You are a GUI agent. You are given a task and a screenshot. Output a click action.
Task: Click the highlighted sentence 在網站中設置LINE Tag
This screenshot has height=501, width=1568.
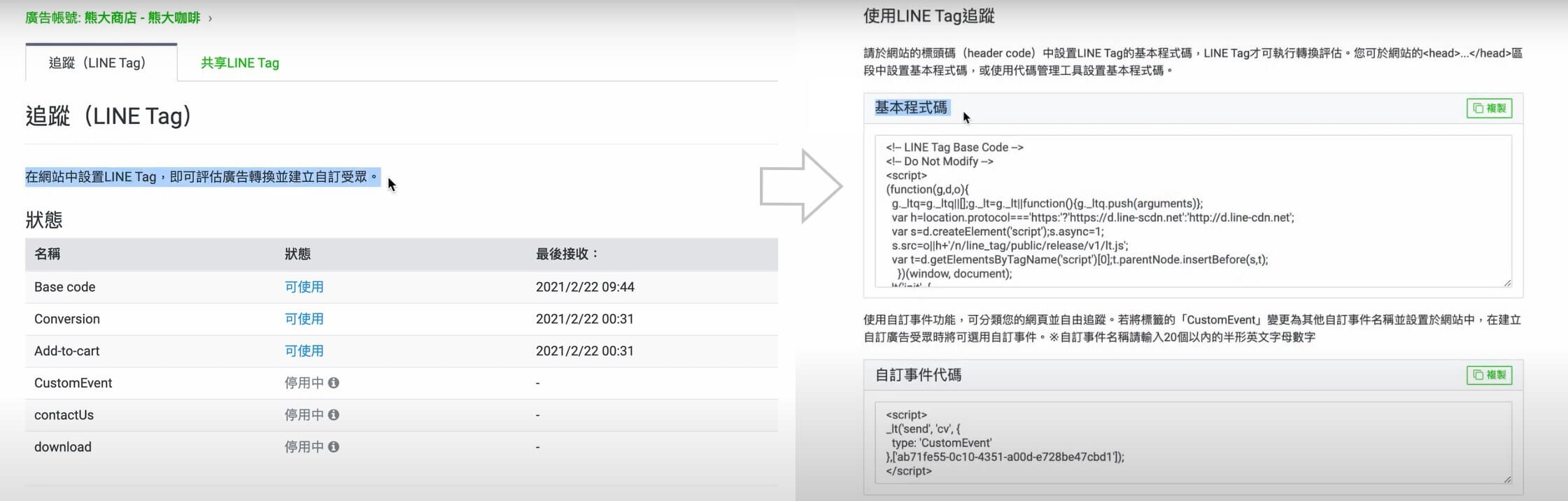(202, 177)
